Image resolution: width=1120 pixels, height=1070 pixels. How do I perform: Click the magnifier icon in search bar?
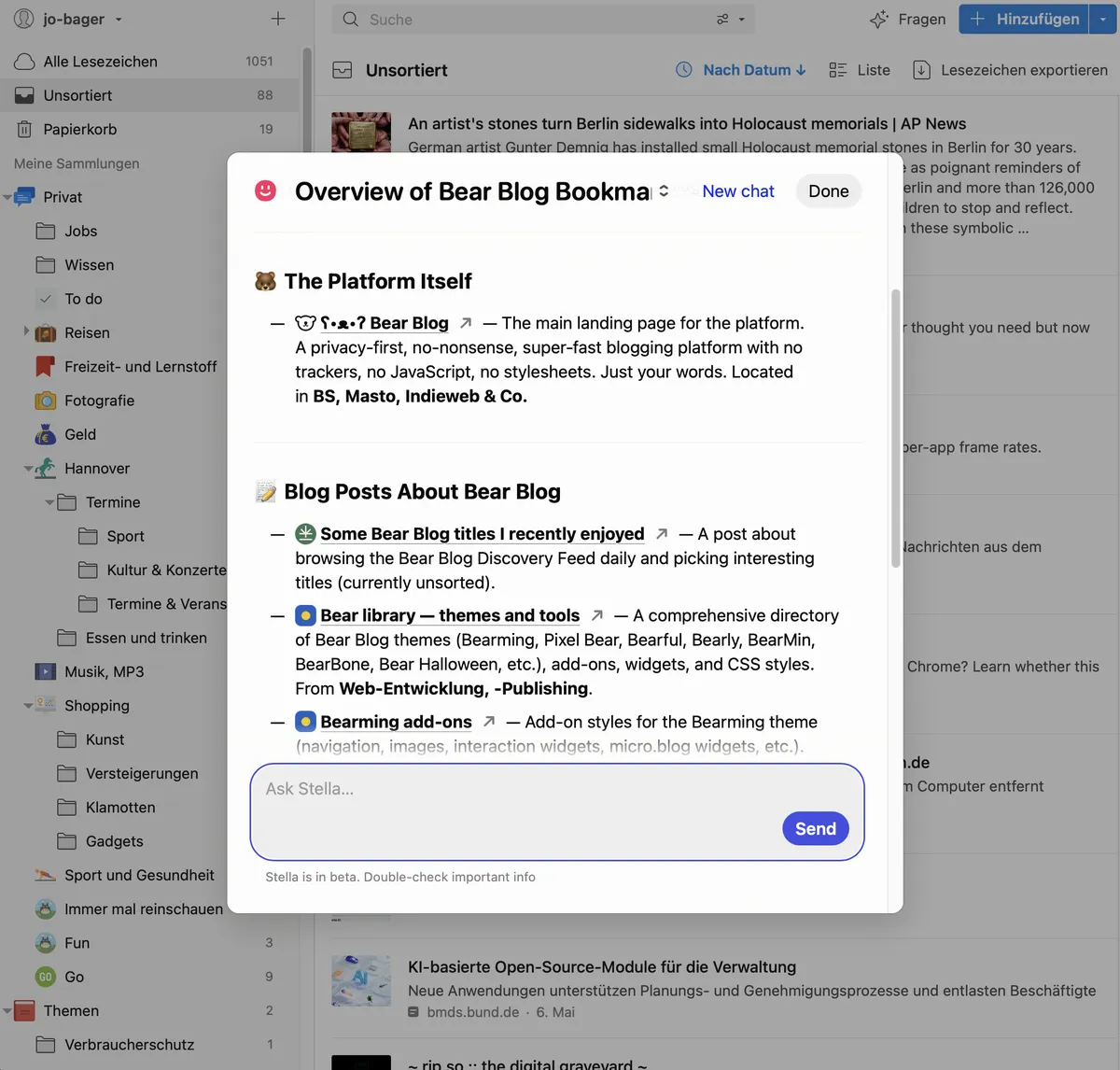point(351,20)
